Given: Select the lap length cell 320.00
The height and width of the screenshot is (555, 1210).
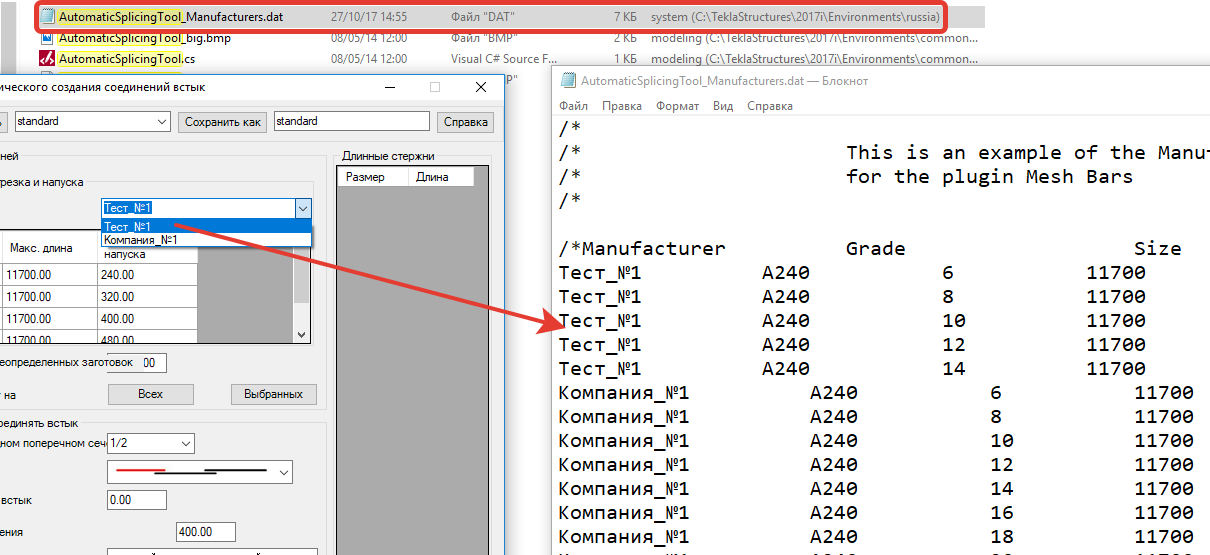Looking at the screenshot, I should click(147, 297).
